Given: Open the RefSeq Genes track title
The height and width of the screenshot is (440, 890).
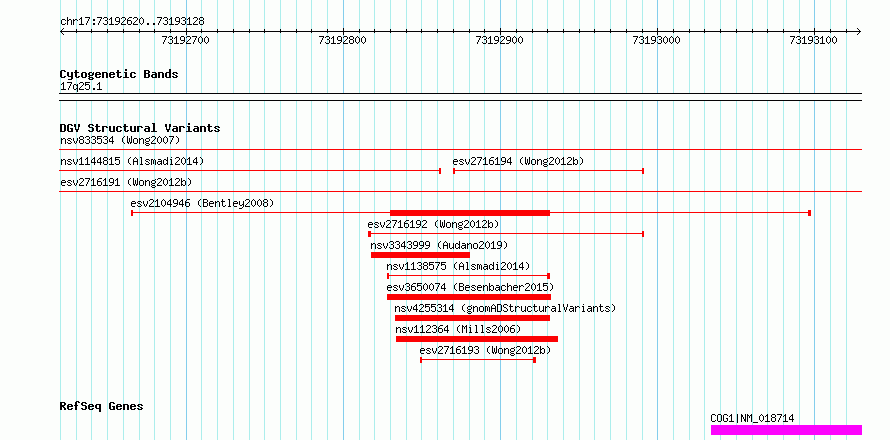Looking at the screenshot, I should [x=102, y=407].
